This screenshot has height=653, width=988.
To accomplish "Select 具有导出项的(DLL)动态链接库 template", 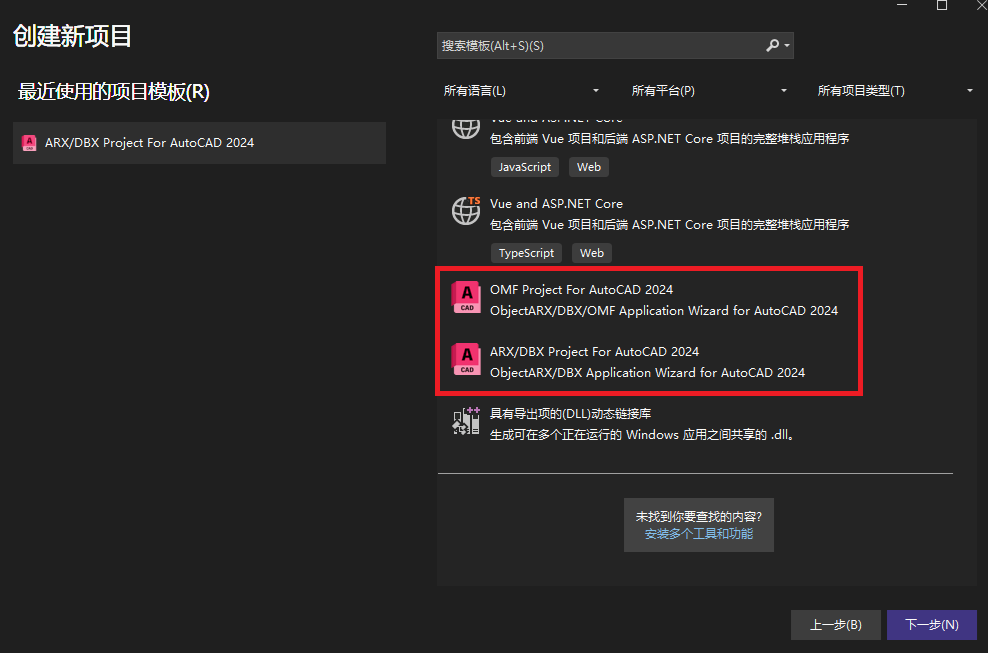I will tap(696, 424).
